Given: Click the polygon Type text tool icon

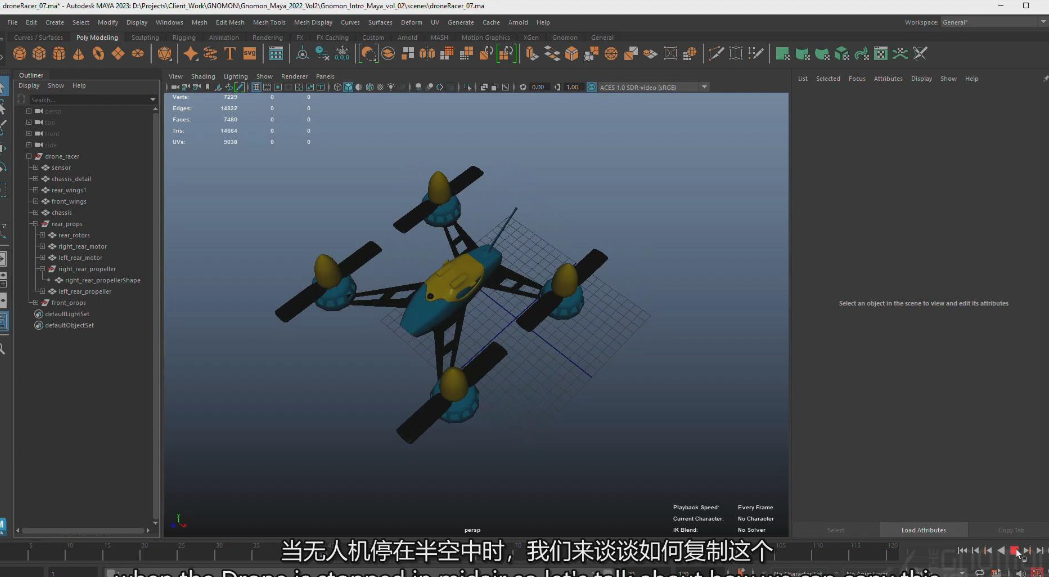Looking at the screenshot, I should click(230, 53).
